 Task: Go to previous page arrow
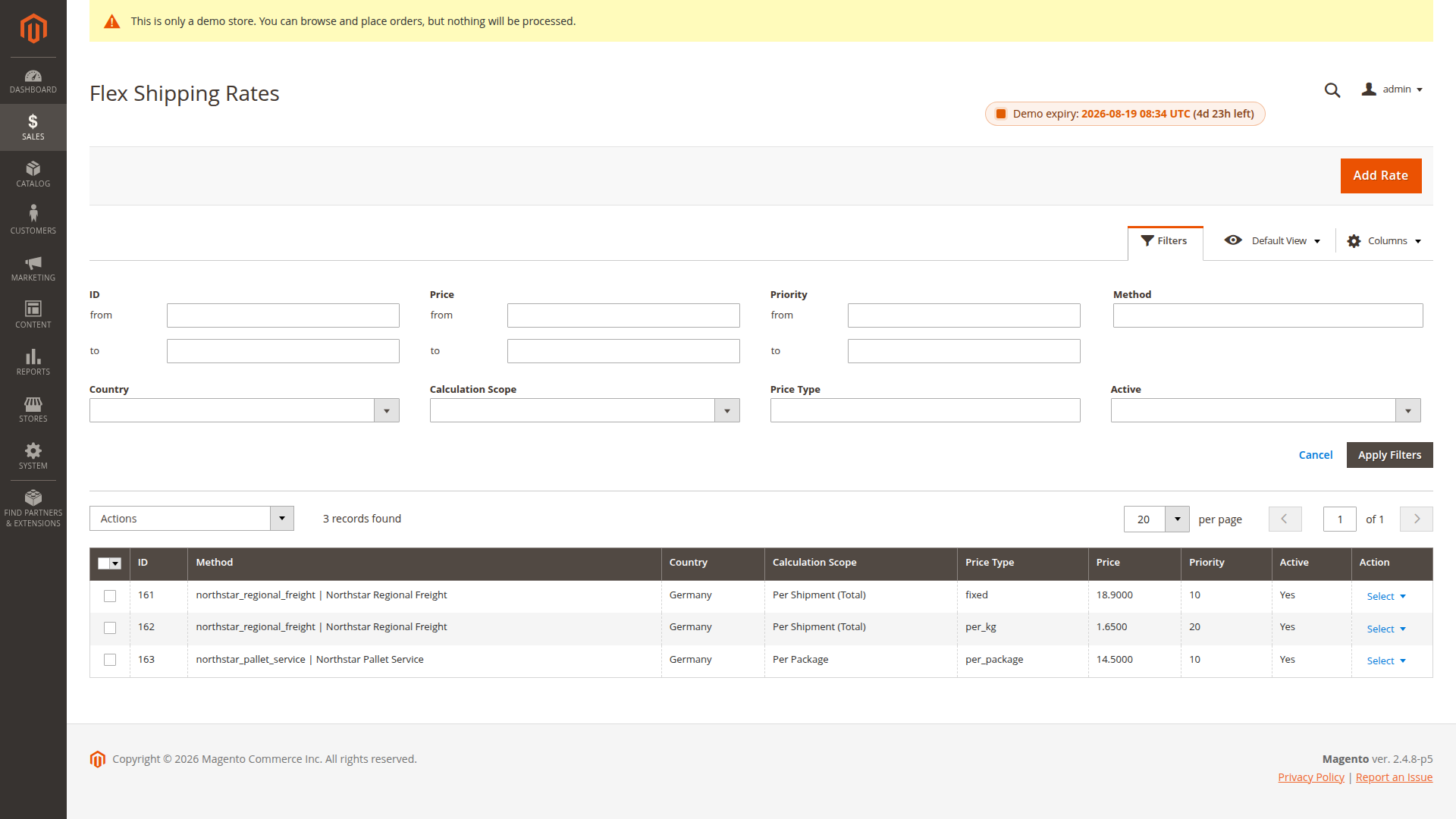coord(1285,519)
